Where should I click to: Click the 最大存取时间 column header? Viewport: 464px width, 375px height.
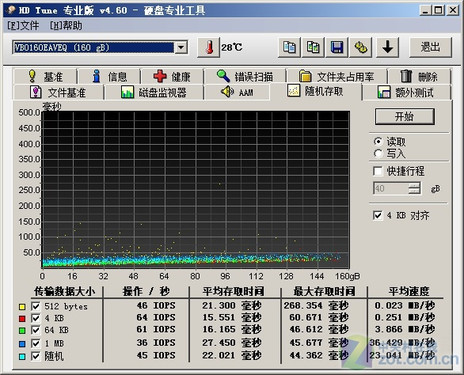coord(324,291)
